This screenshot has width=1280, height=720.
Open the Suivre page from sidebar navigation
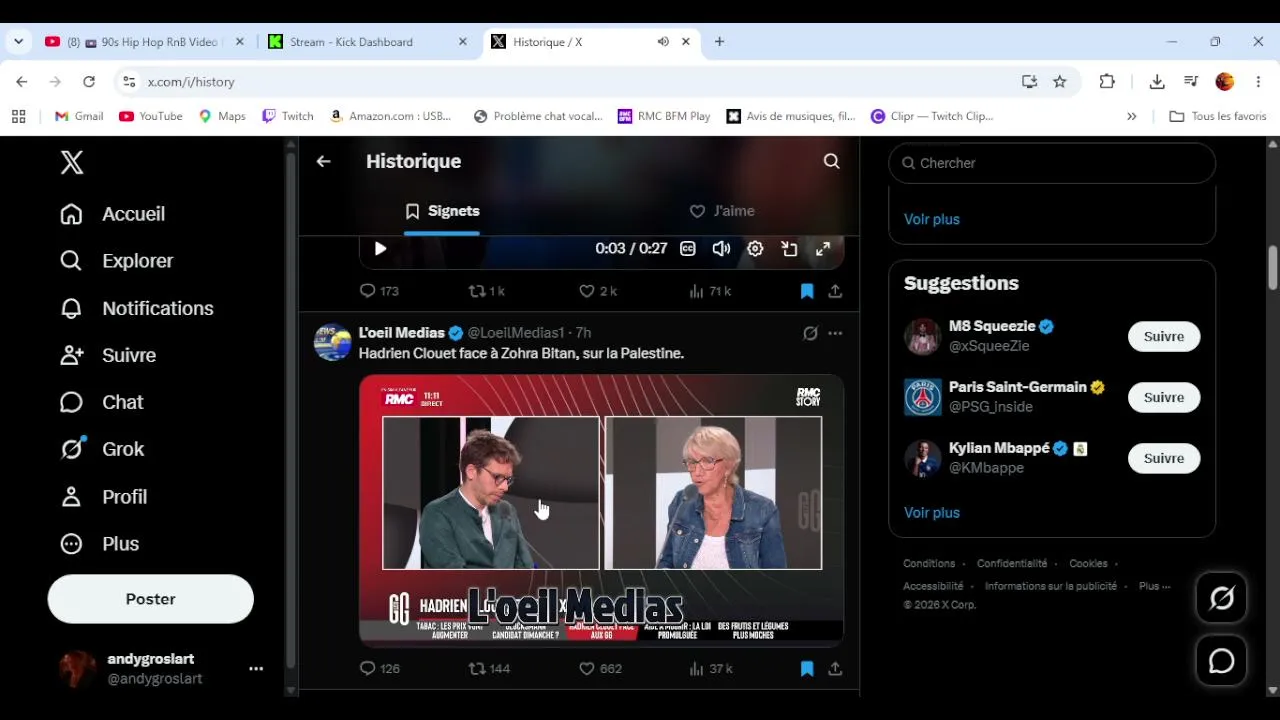[x=107, y=355]
